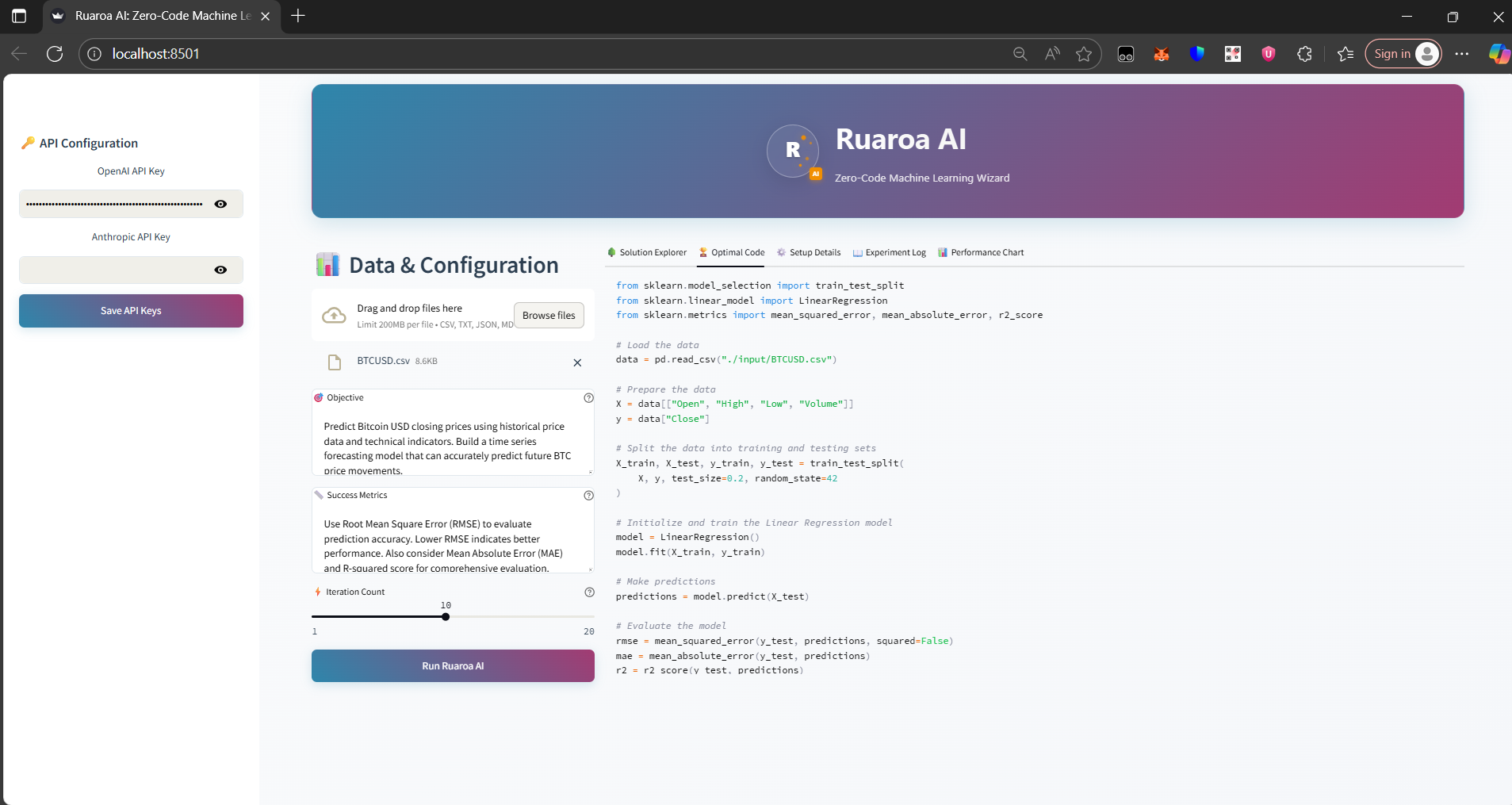The height and width of the screenshot is (805, 1512).
Task: Click the browser back arrow
Action: 19,54
